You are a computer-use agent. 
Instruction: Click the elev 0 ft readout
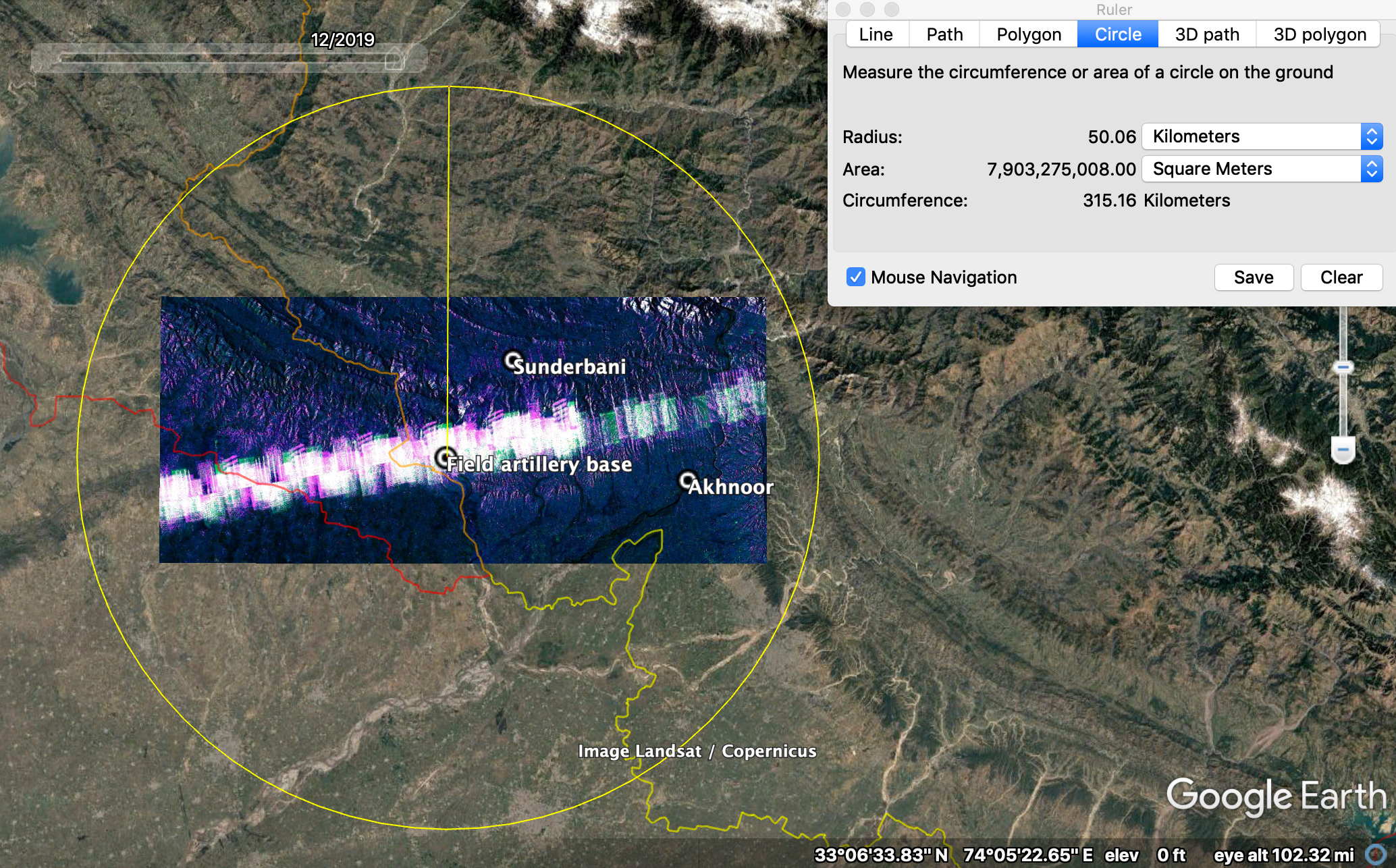coord(1145,855)
